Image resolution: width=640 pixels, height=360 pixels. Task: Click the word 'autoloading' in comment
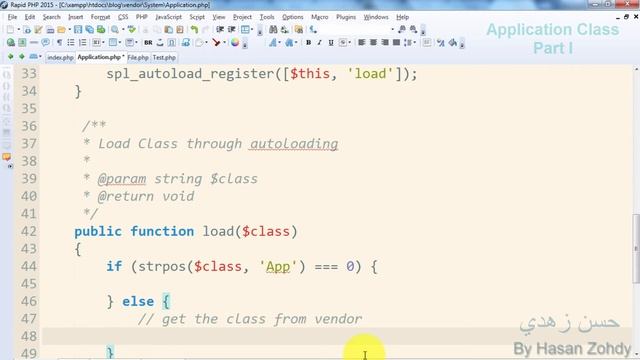click(x=294, y=144)
